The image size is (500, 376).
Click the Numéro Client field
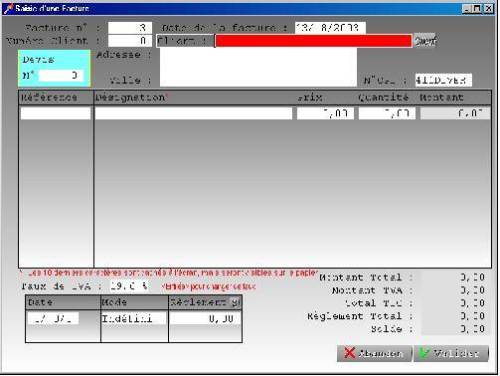click(x=130, y=41)
